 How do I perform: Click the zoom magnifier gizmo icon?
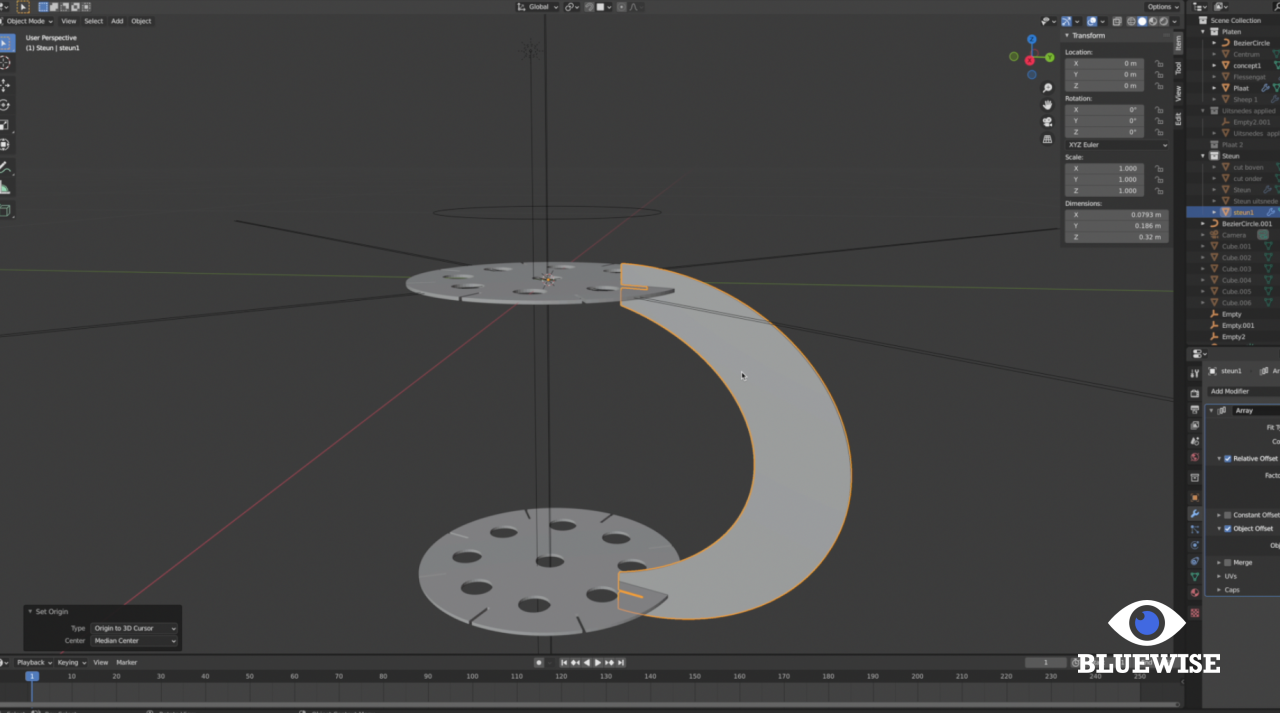click(1047, 88)
